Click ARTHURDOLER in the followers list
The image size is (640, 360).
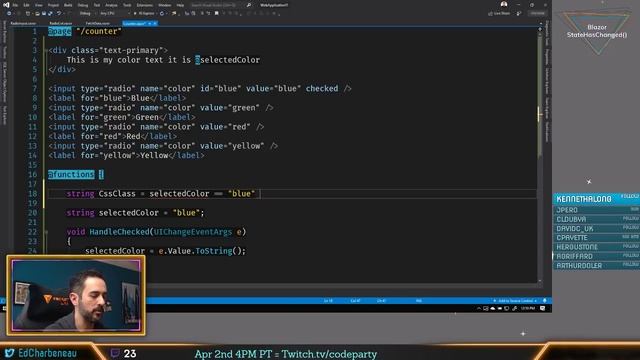(x=579, y=265)
